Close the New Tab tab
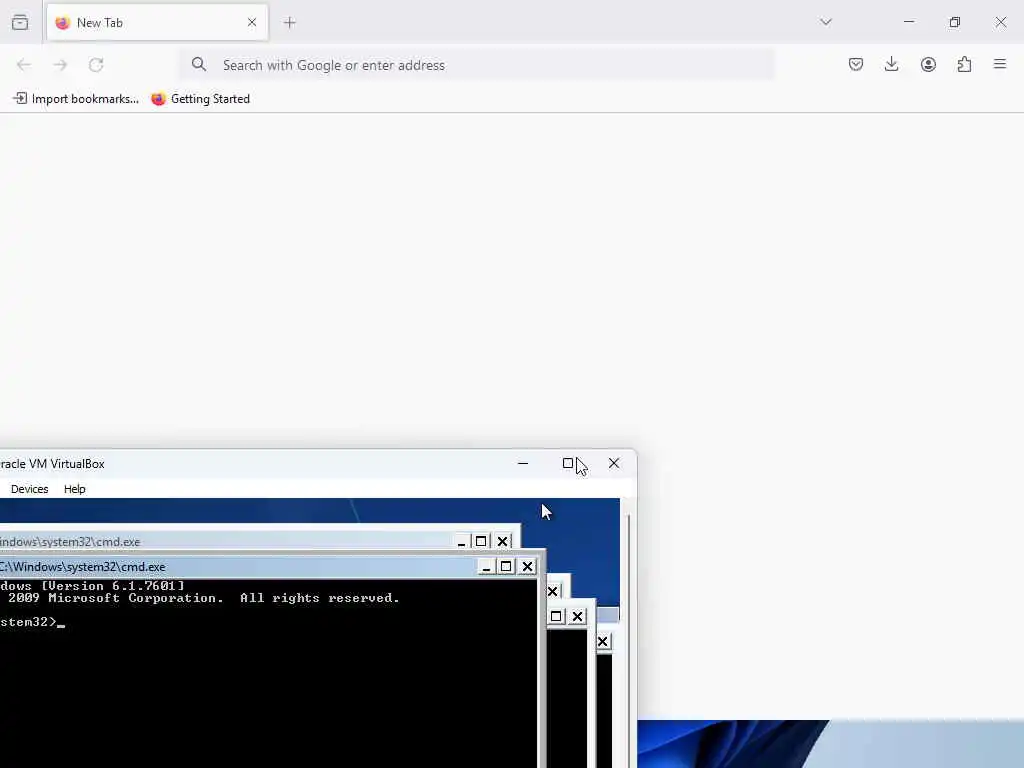Image resolution: width=1024 pixels, height=768 pixels. (x=252, y=22)
